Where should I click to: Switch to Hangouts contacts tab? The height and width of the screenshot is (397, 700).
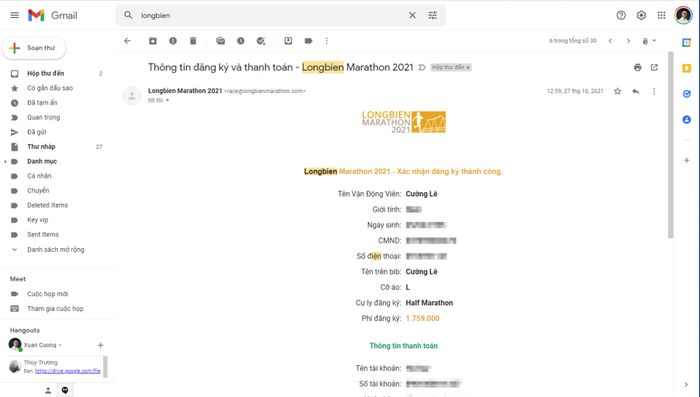48,390
